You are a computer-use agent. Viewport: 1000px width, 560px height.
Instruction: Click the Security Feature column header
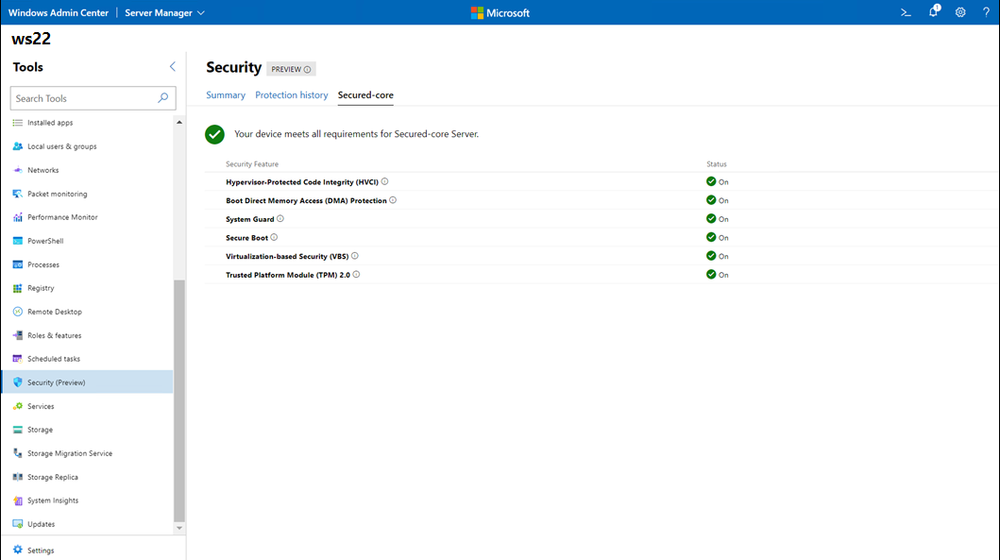252,164
